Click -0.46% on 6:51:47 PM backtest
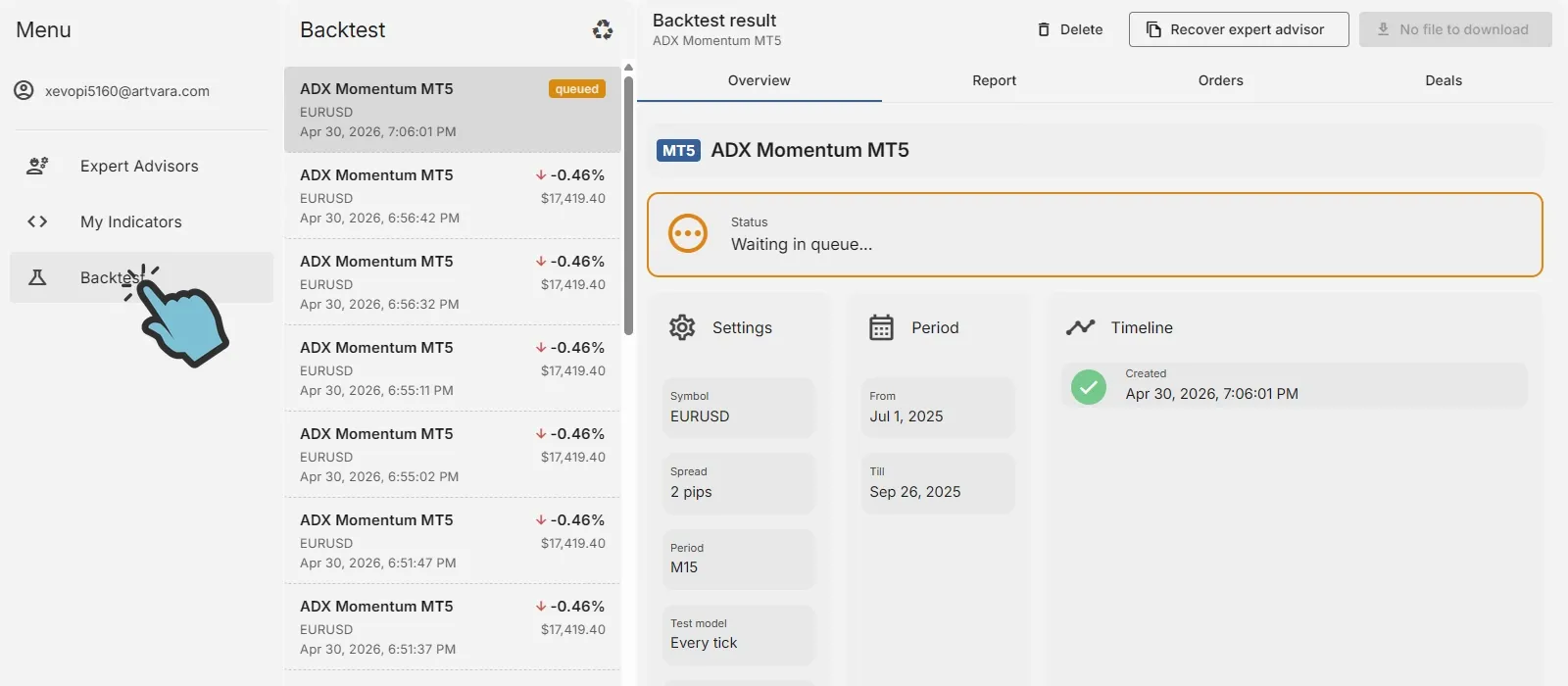The width and height of the screenshot is (1568, 686). (x=577, y=520)
